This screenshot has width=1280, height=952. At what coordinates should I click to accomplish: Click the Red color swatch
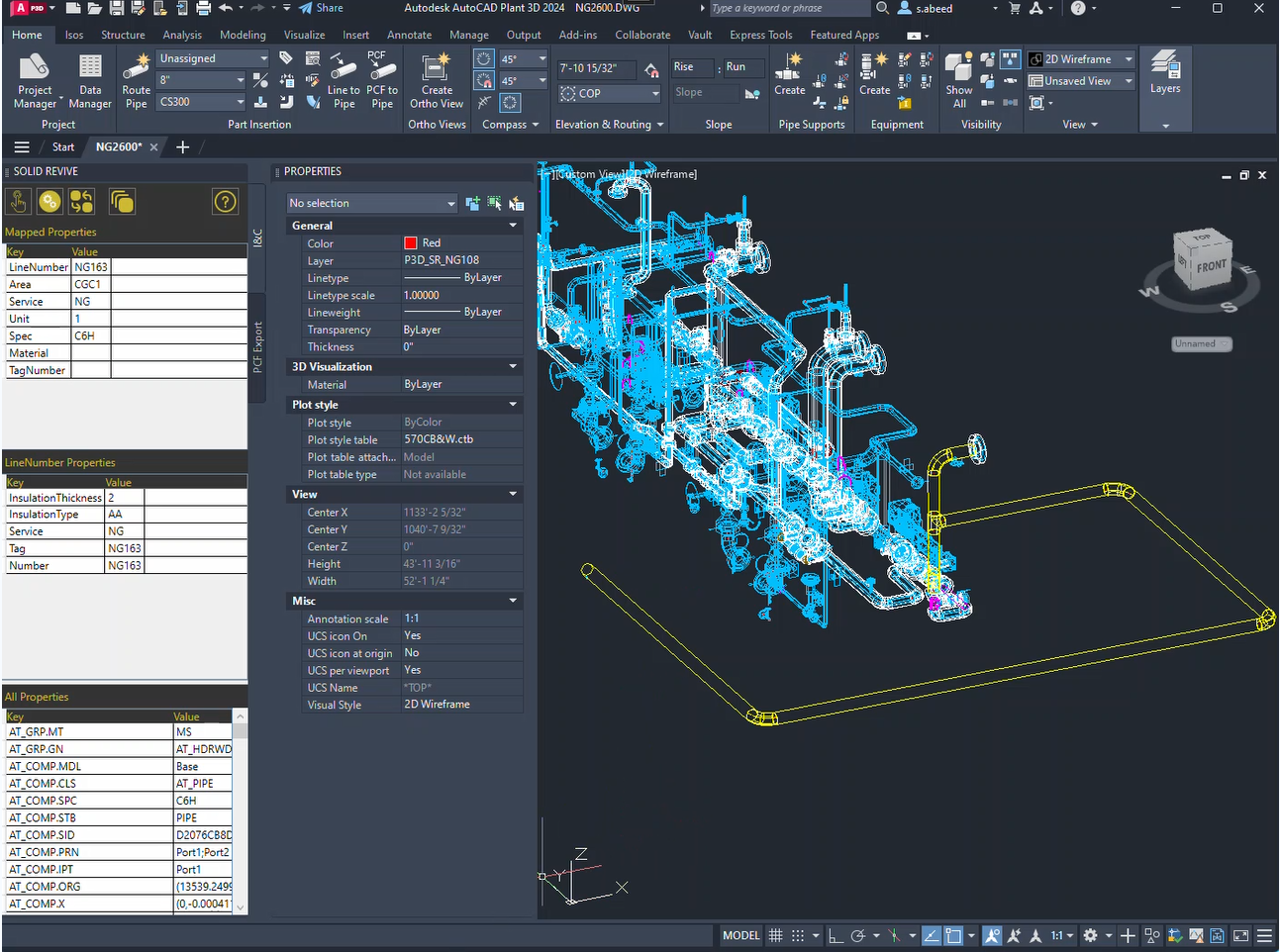point(411,242)
